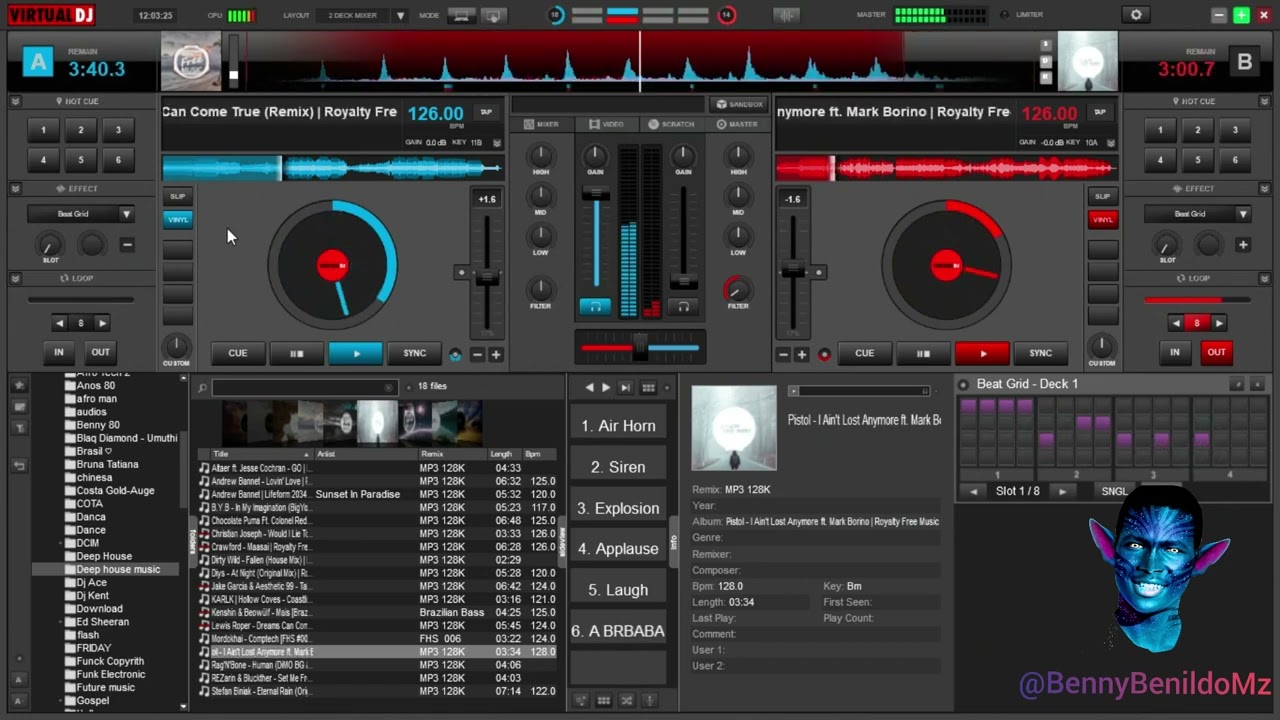Viewport: 1280px width, 720px height.
Task: Click the sampler microphone icon at bottom
Action: coord(650,701)
